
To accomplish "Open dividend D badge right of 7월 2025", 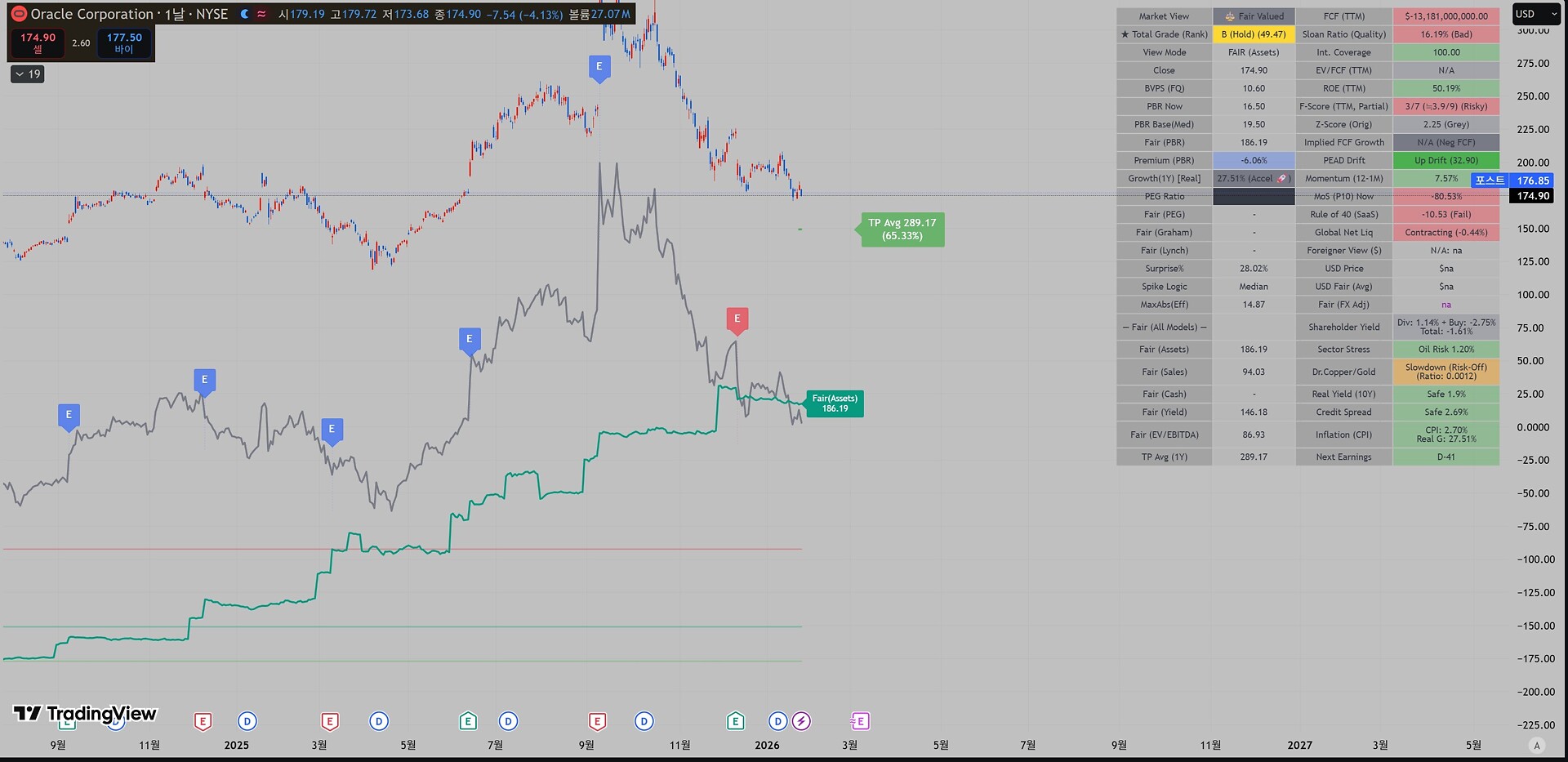I will click(x=508, y=721).
